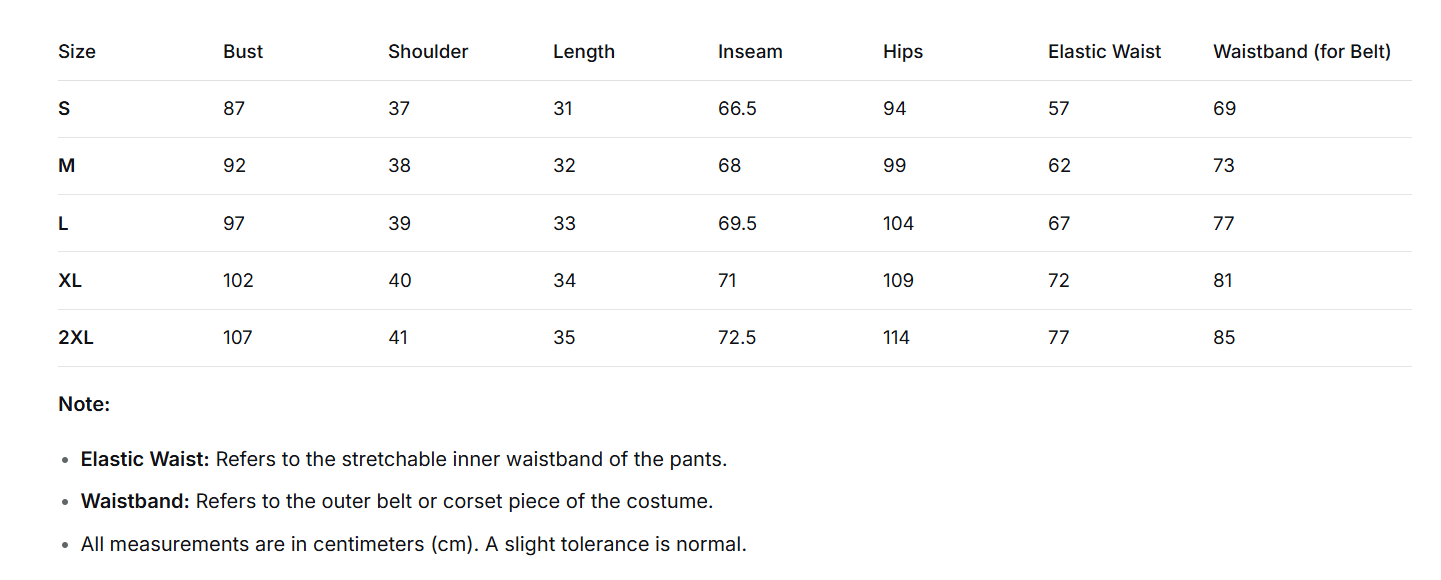Click the 104 hips value

pos(898,224)
